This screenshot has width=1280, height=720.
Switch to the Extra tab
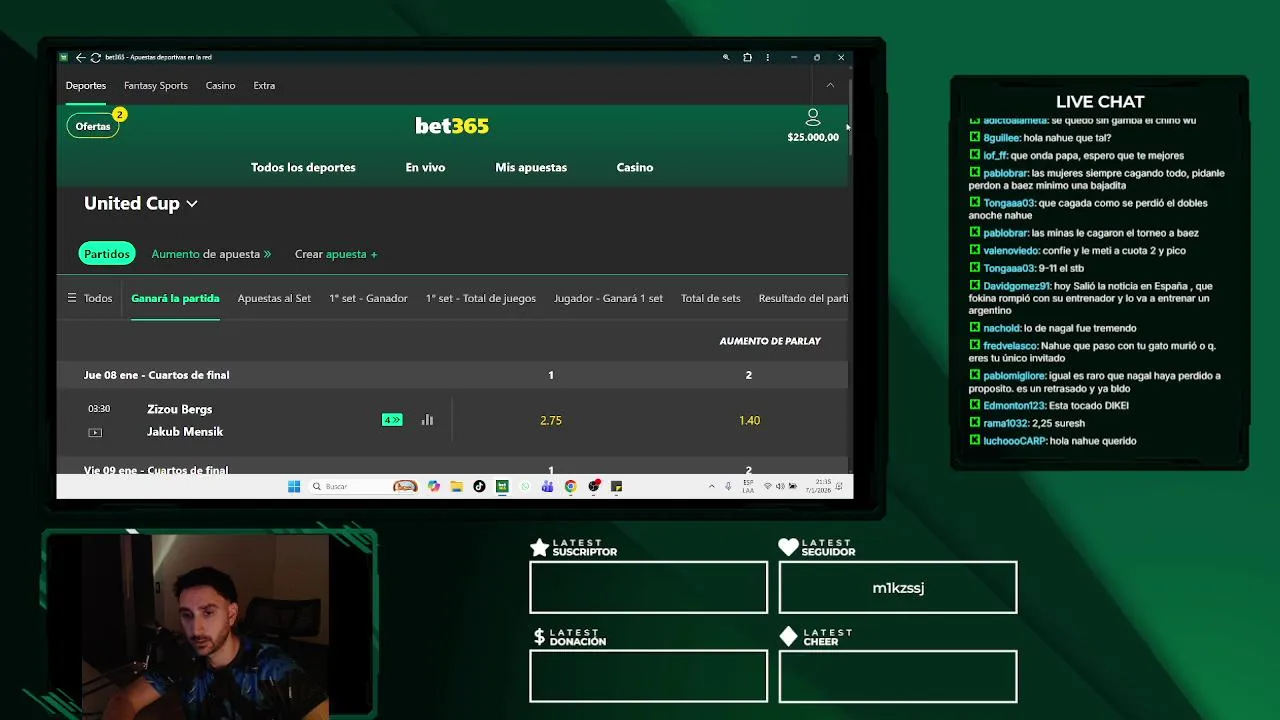(264, 85)
